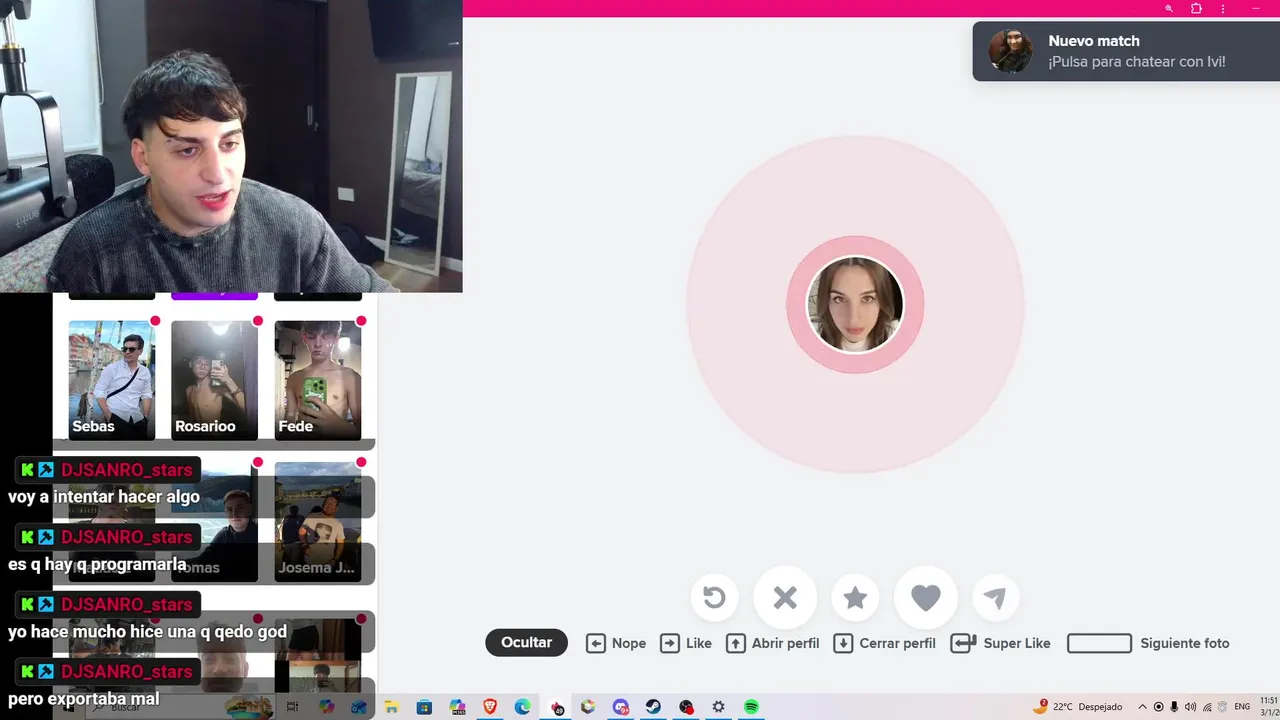The height and width of the screenshot is (720, 1280).
Task: Open the taskbar clock showing 11:51
Action: [x=1268, y=706]
